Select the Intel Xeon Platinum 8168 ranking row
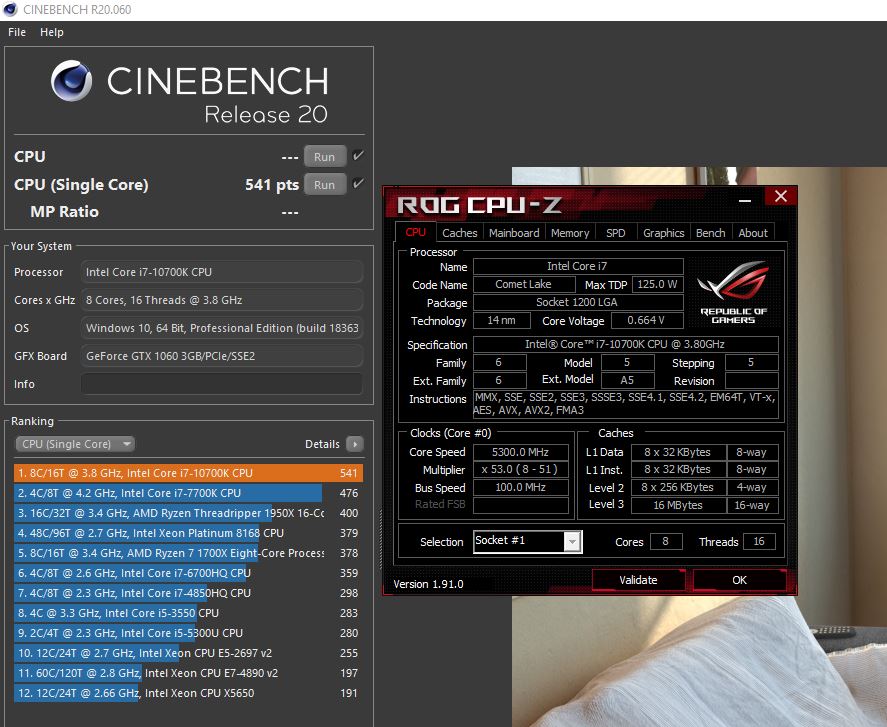This screenshot has width=887, height=727. pyautogui.click(x=188, y=533)
